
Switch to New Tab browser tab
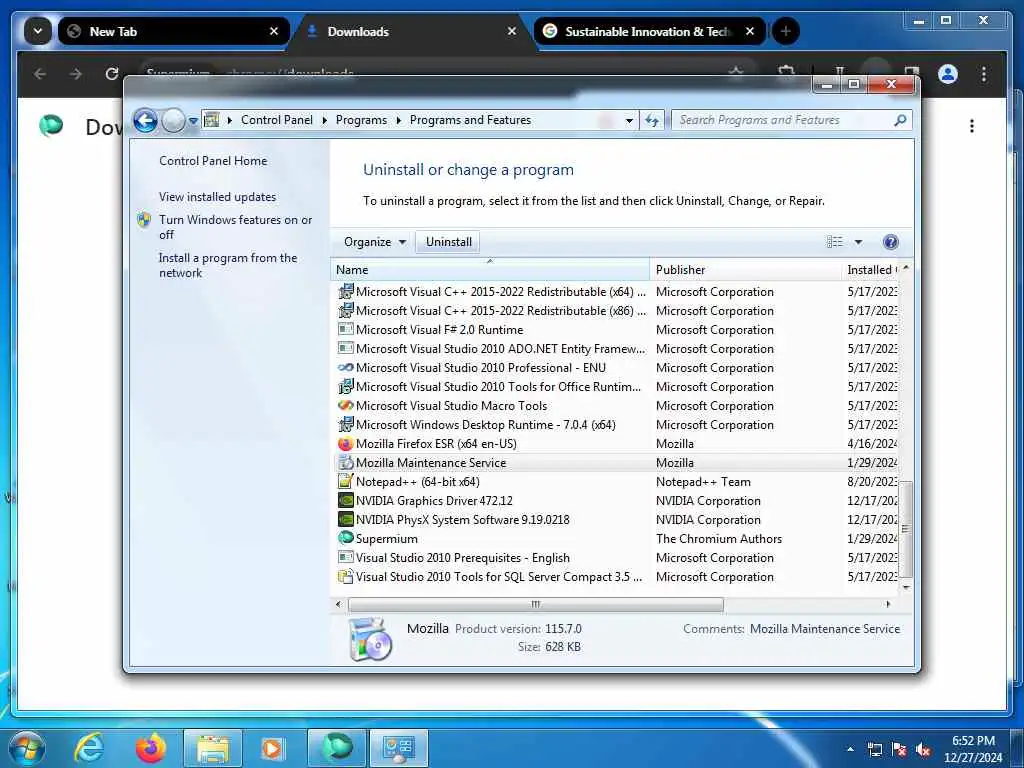[173, 31]
